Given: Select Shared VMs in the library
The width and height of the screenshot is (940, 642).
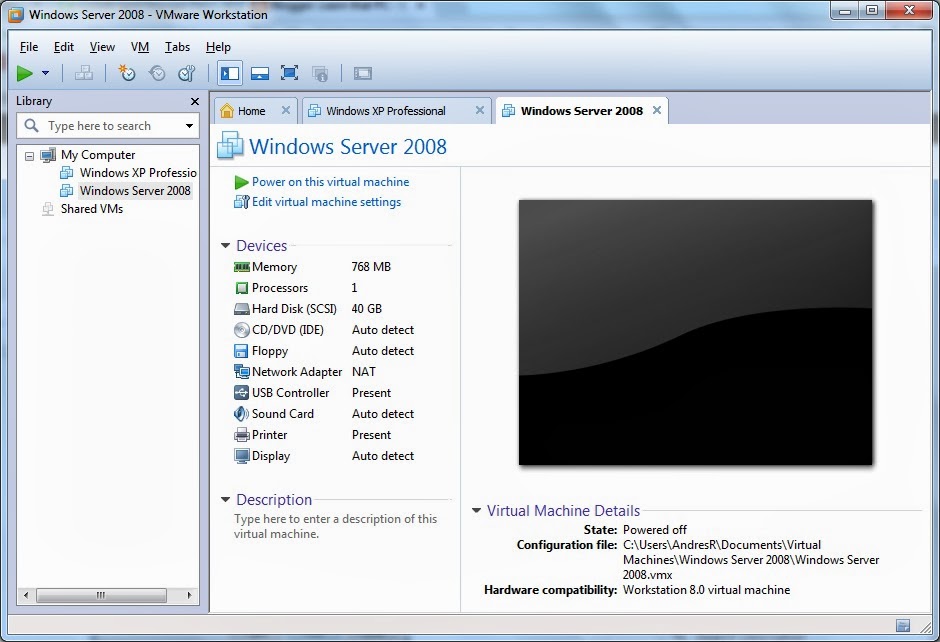Looking at the screenshot, I should click(x=92, y=209).
